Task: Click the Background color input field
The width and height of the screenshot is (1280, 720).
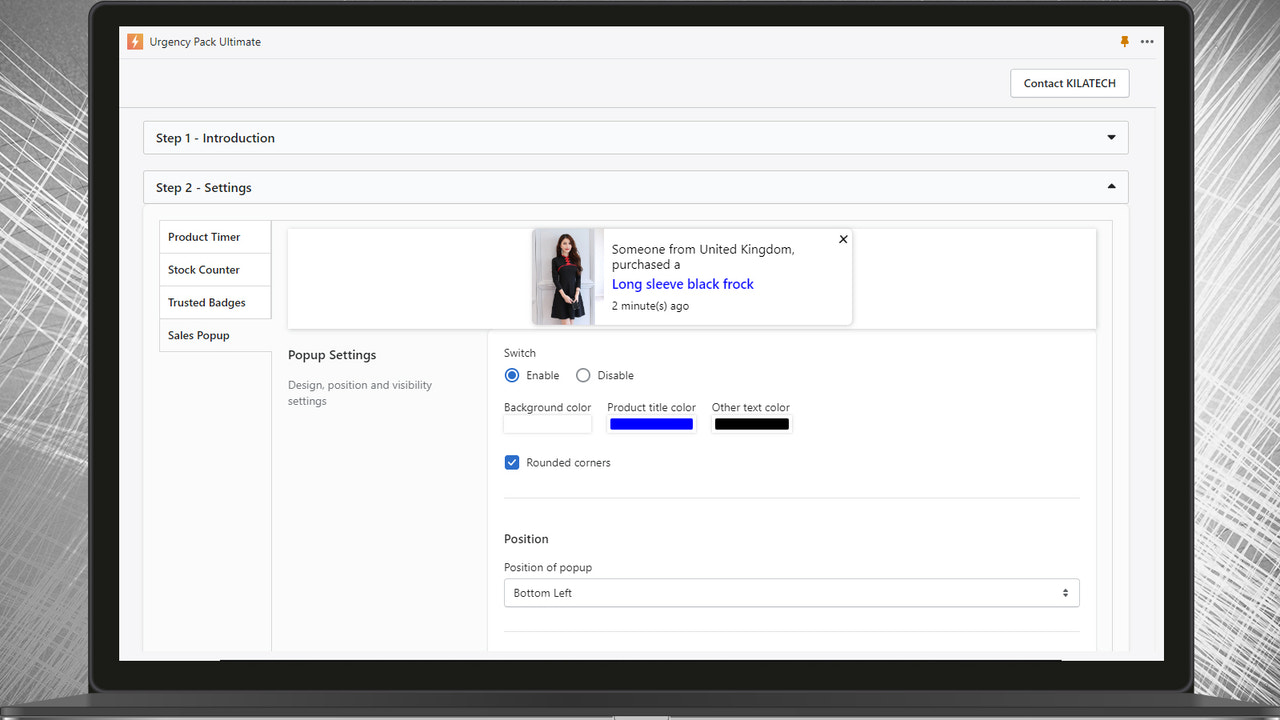Action: click(x=547, y=423)
